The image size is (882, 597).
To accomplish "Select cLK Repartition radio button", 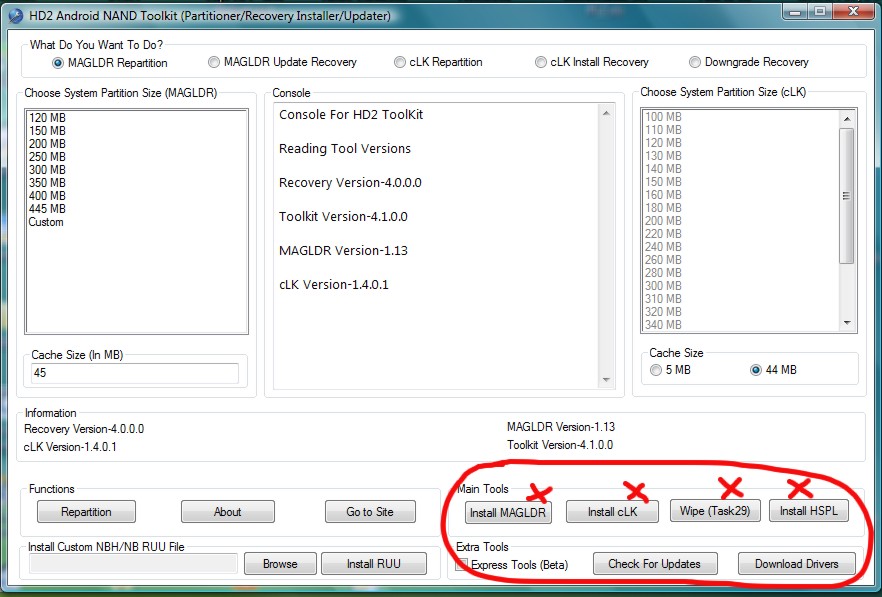I will (400, 62).
